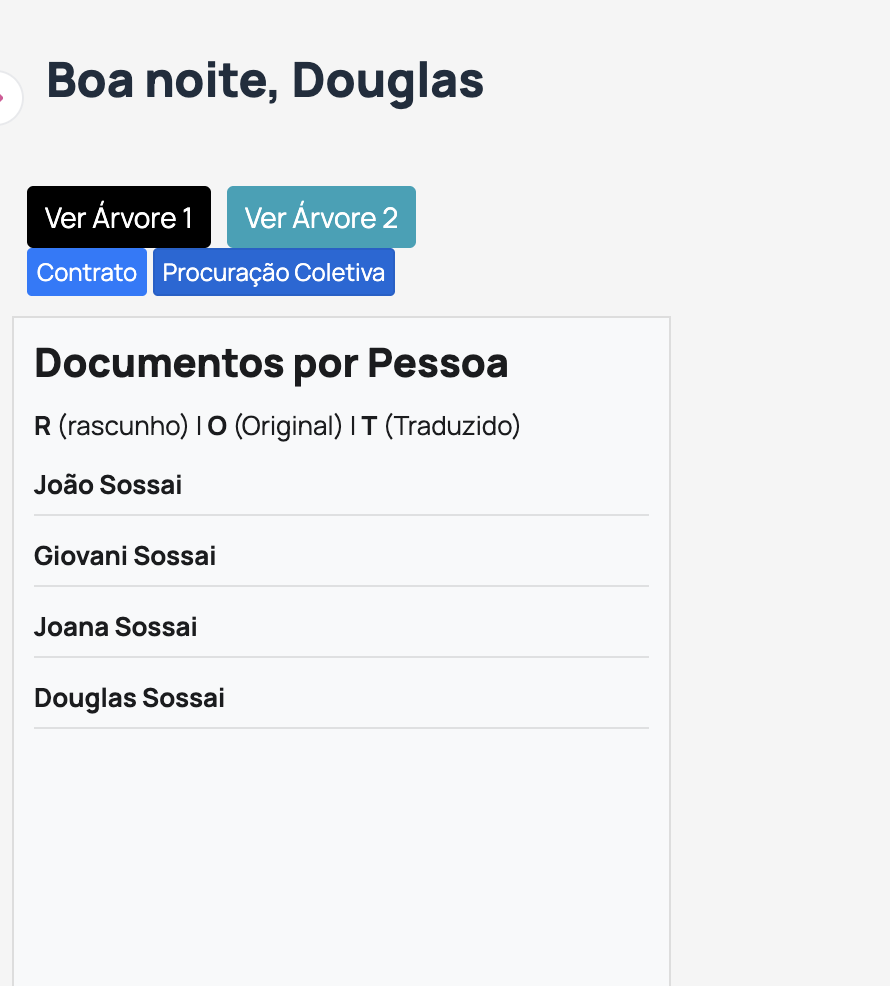The height and width of the screenshot is (986, 890).
Task: Click the R (rascunho) legend label
Action: (x=111, y=426)
